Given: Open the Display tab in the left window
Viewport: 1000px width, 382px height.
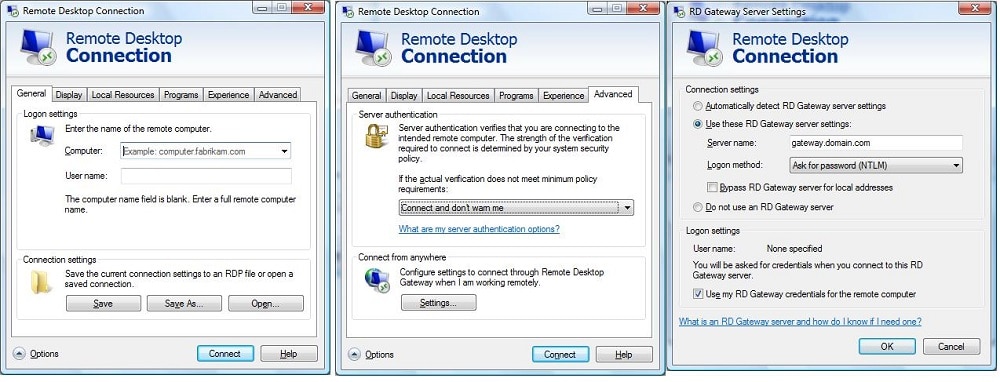Looking at the screenshot, I should pyautogui.click(x=69, y=94).
